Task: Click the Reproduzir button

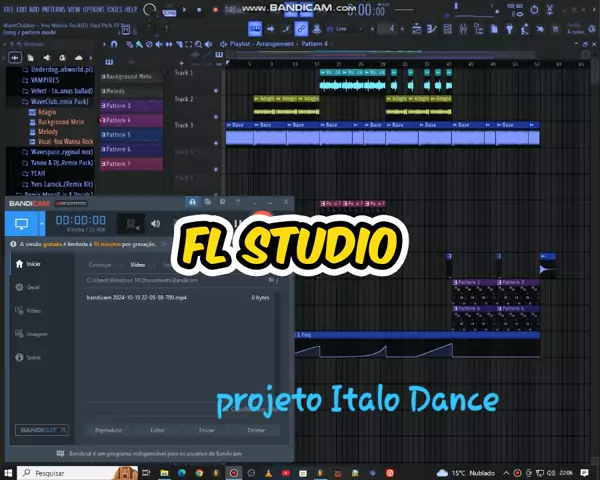Action: coord(108,430)
